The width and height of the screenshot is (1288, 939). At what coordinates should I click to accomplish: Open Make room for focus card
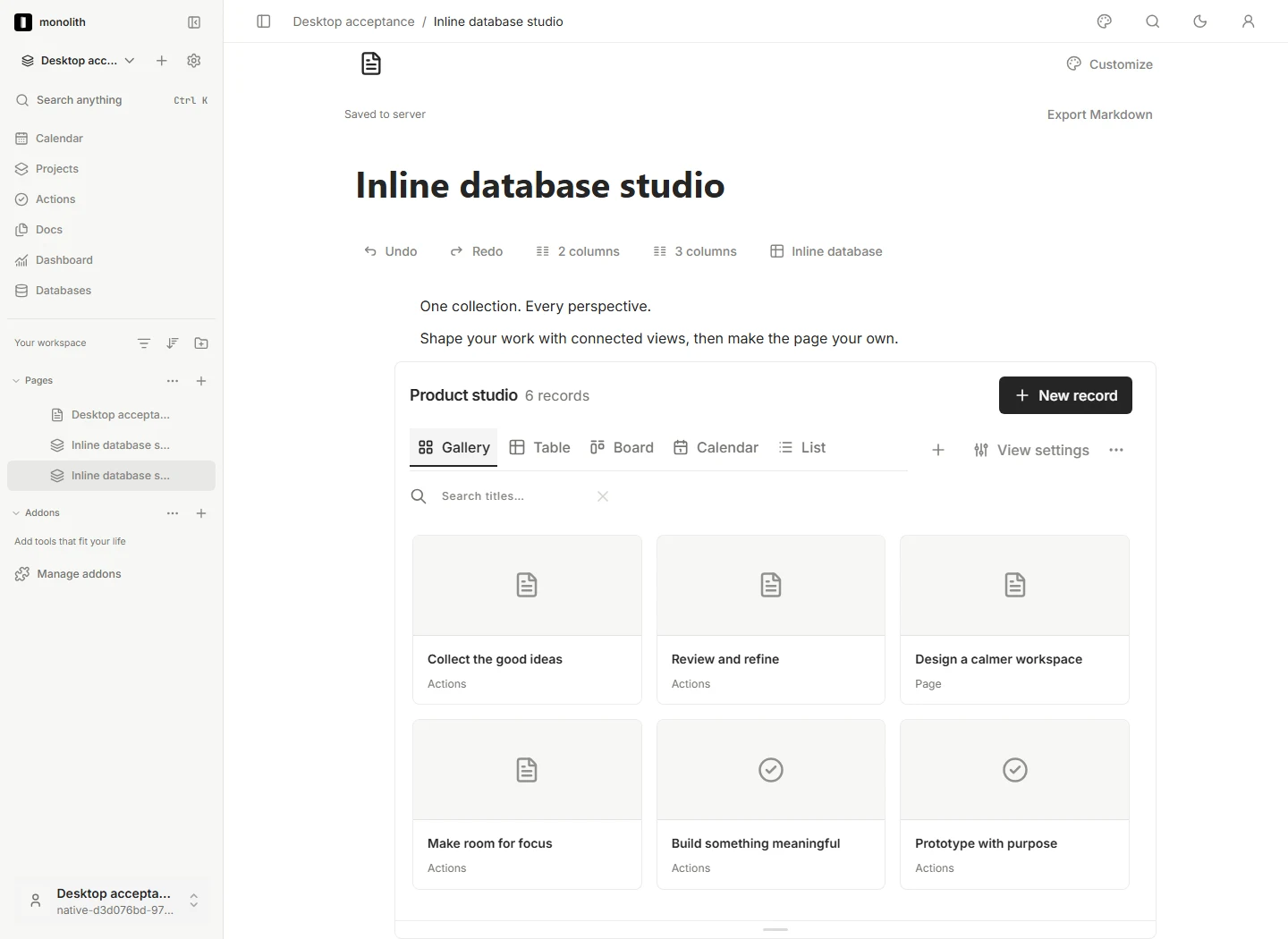(x=527, y=804)
